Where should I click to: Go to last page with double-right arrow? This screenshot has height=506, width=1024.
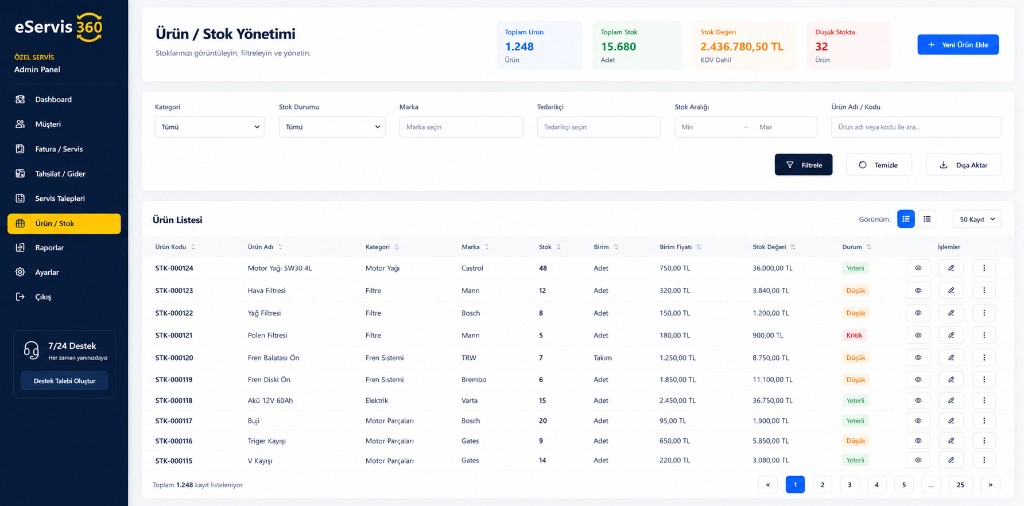pos(991,484)
